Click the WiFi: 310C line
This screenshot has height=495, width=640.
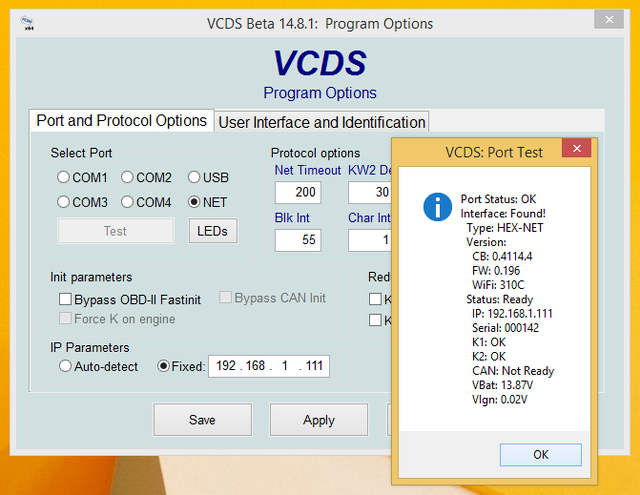tap(498, 285)
